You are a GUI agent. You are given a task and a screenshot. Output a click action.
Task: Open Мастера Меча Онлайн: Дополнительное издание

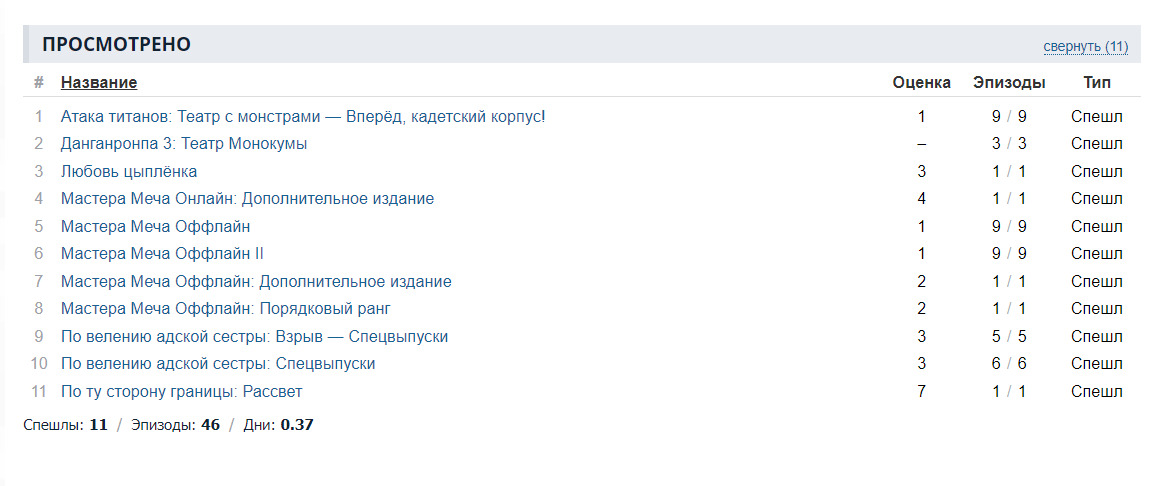click(x=247, y=198)
